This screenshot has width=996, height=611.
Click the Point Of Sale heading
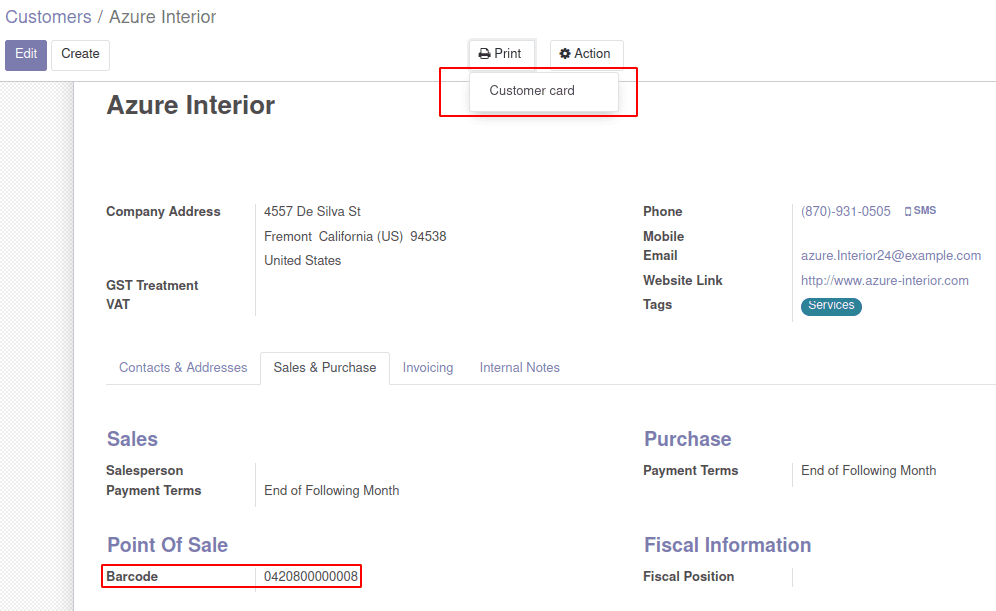(x=167, y=545)
